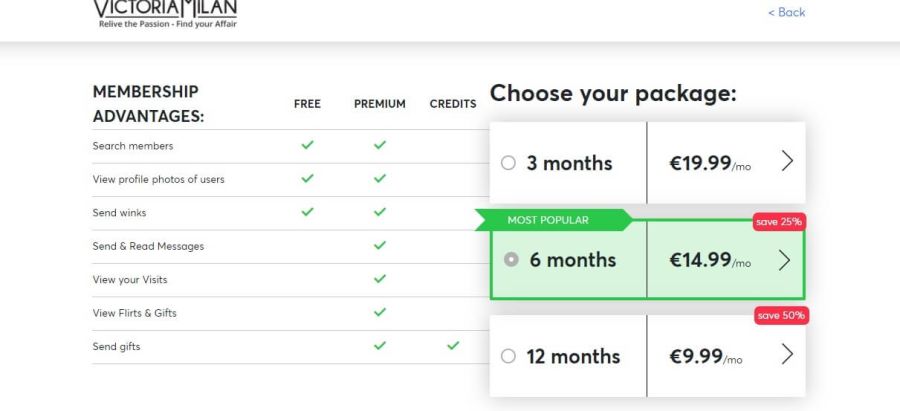Open the 6 months package arrow
The height and width of the screenshot is (411, 900).
click(x=784, y=260)
